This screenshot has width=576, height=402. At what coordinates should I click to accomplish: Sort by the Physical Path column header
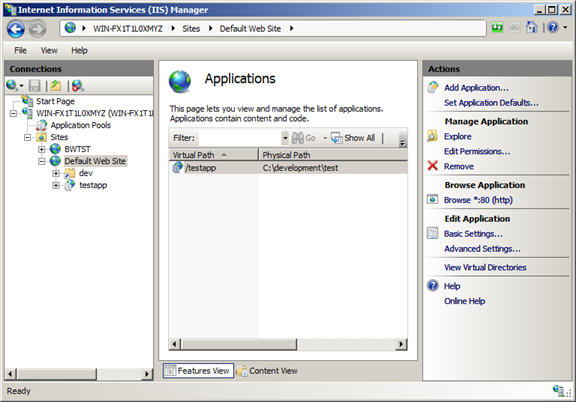pos(333,155)
